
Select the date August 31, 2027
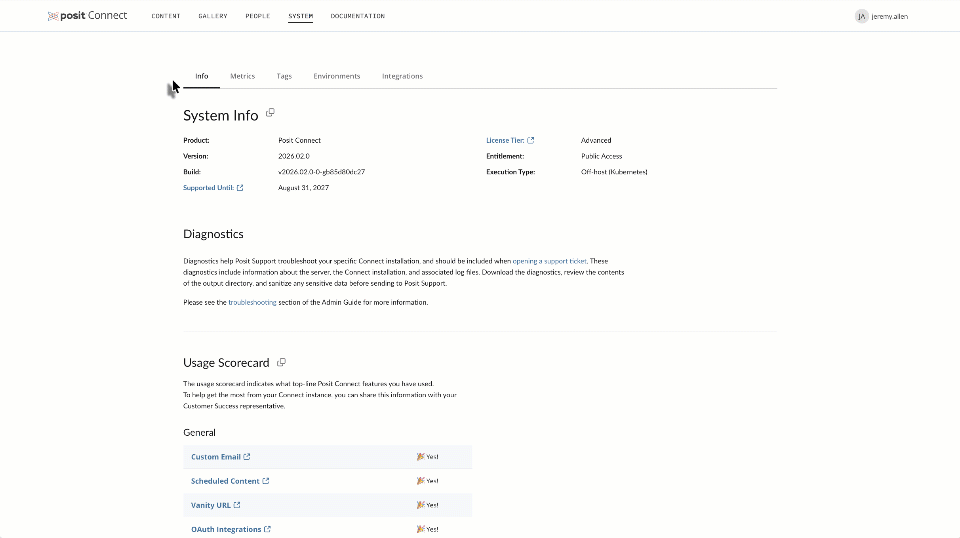(x=303, y=188)
